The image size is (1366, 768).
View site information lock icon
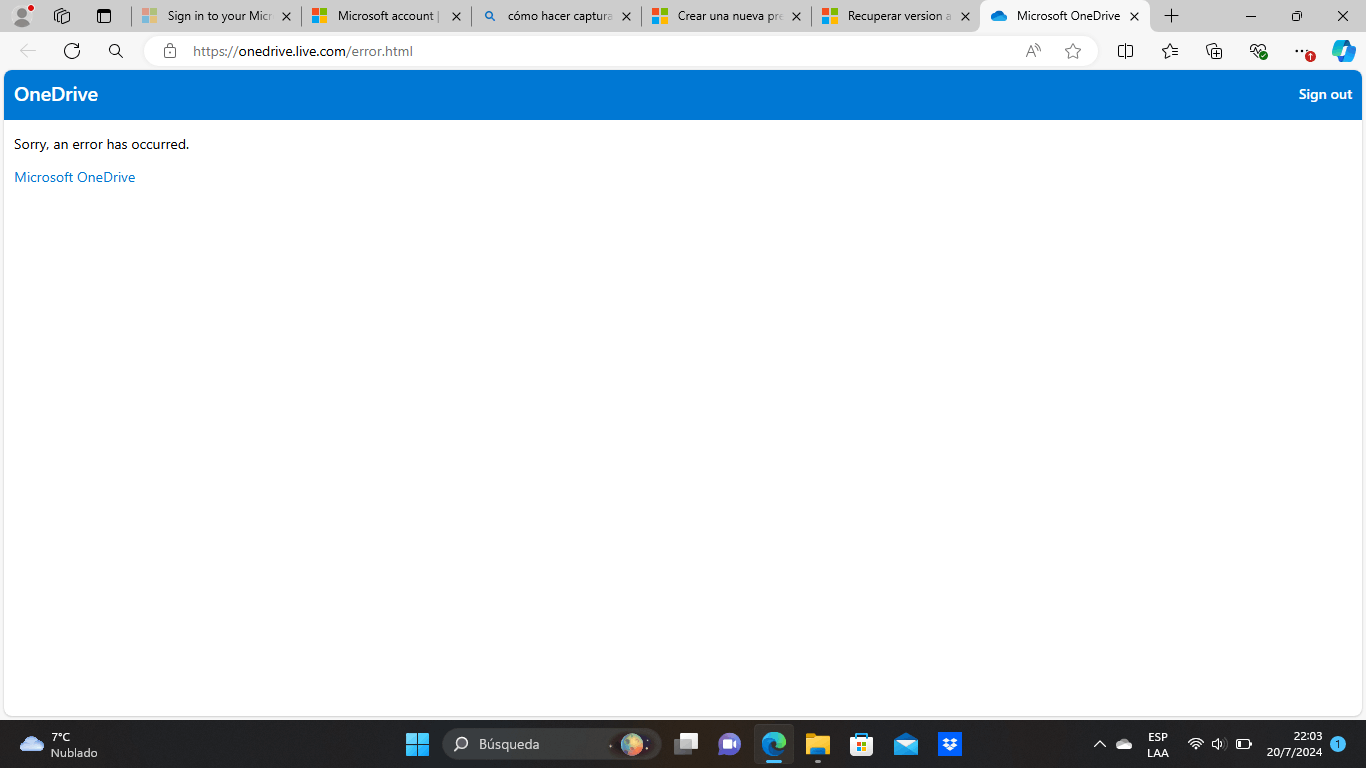point(170,51)
